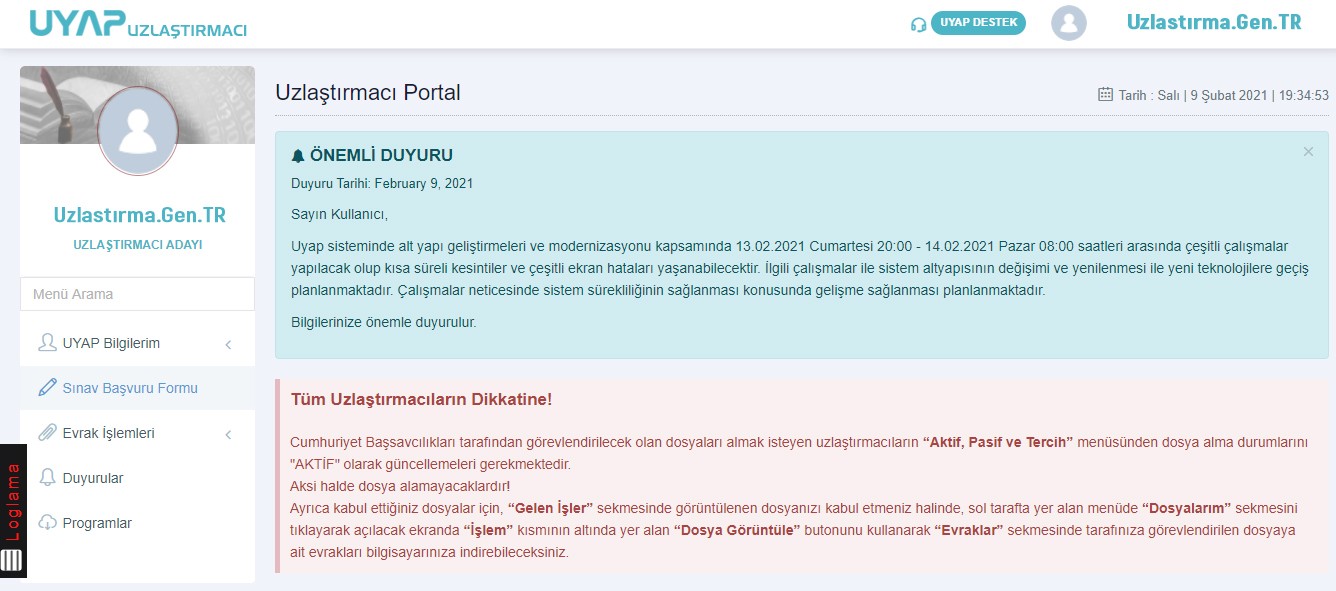Viewport: 1336px width, 591px height.
Task: Click the top-right user avatar icon
Action: point(1068,23)
